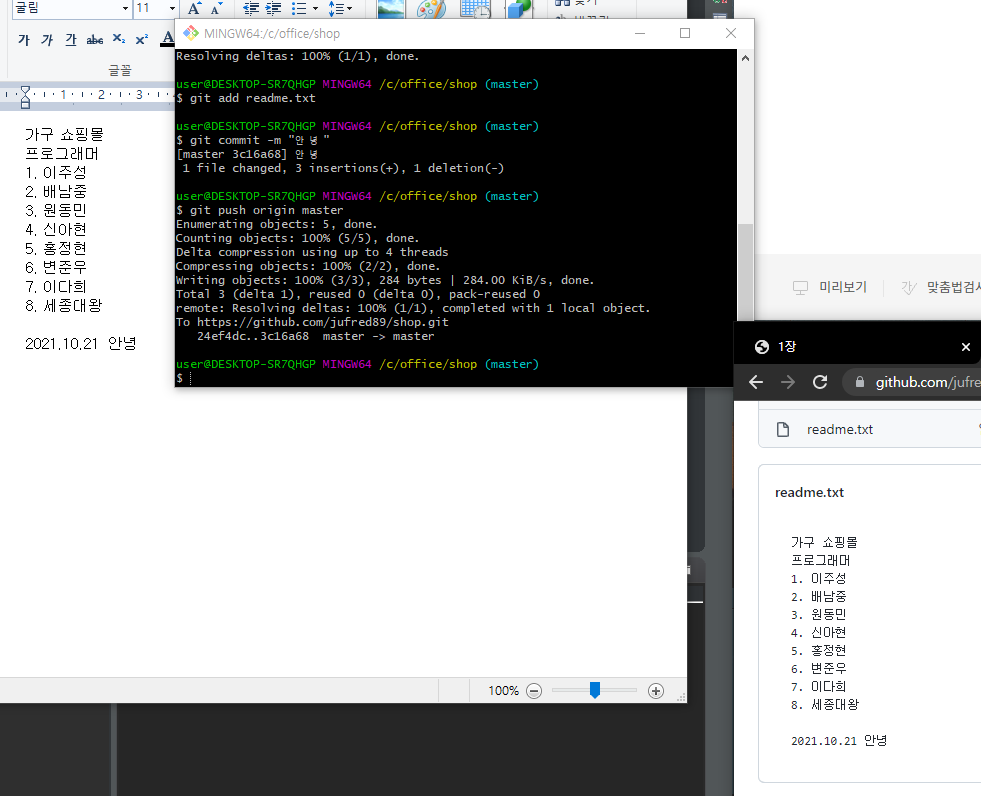Click the 글꼴 group label in WordPad ribbon
Image resolution: width=981 pixels, height=796 pixels.
click(x=119, y=70)
